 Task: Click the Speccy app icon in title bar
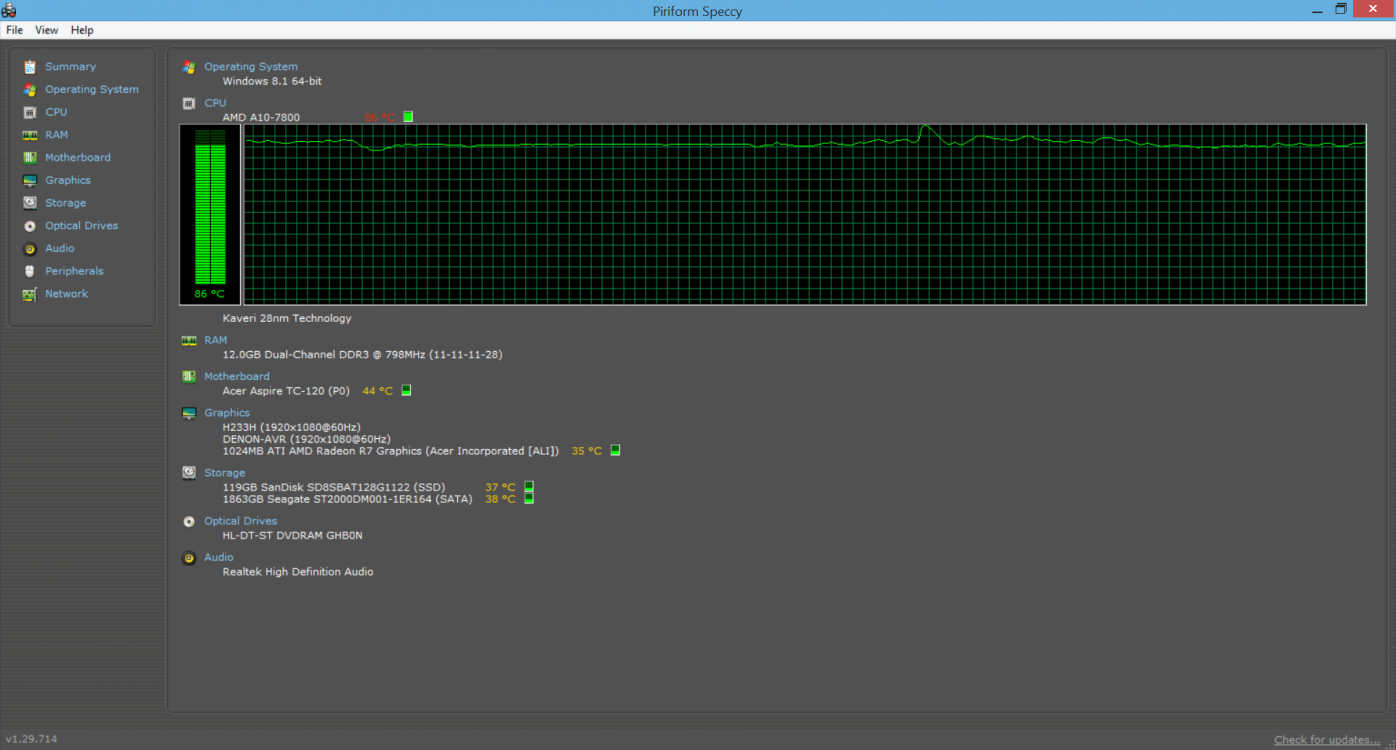(x=9, y=10)
